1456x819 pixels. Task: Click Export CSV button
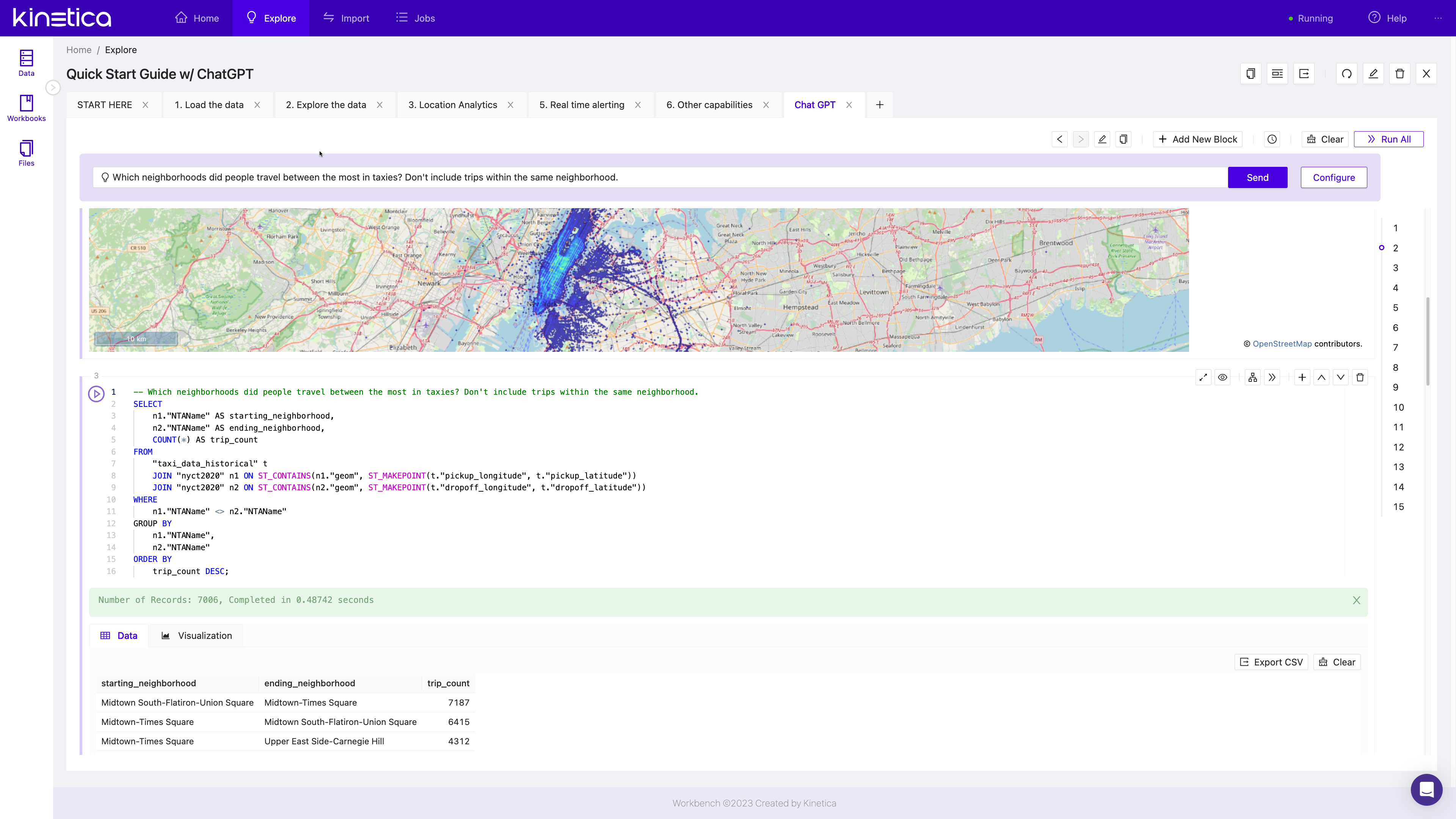[1271, 662]
